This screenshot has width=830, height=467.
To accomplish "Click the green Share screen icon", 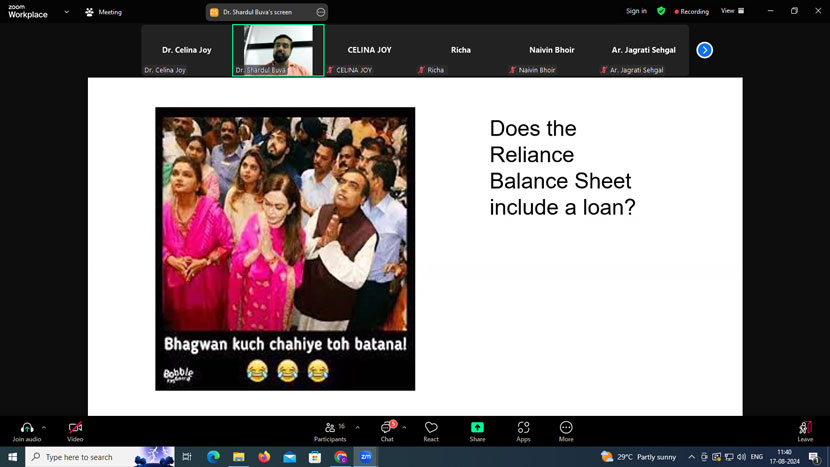I will coord(477,428).
